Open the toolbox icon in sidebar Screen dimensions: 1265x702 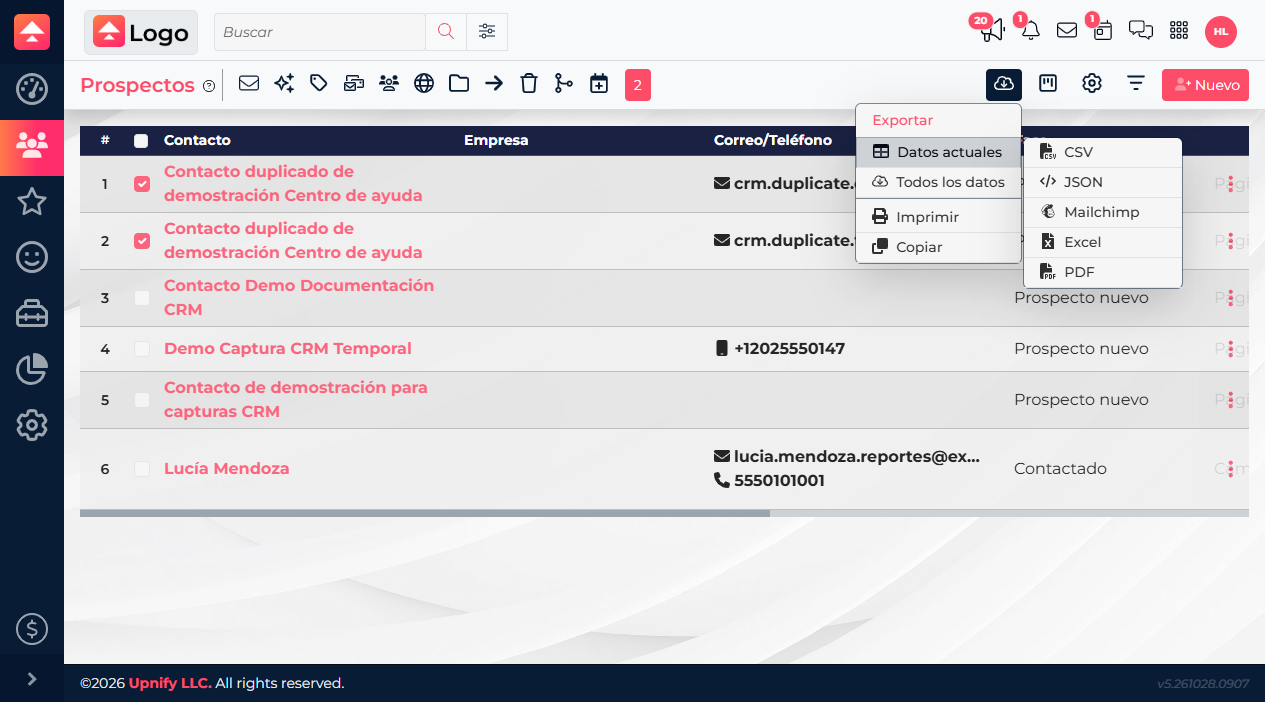point(32,314)
